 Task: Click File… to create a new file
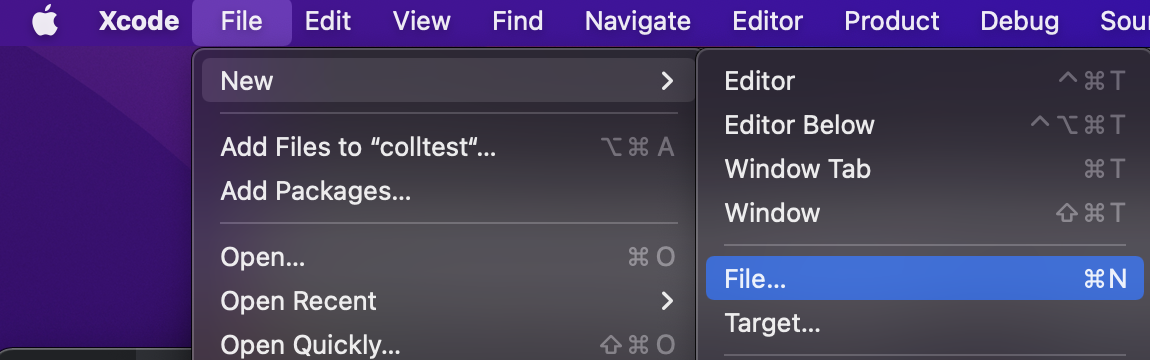coord(924,278)
